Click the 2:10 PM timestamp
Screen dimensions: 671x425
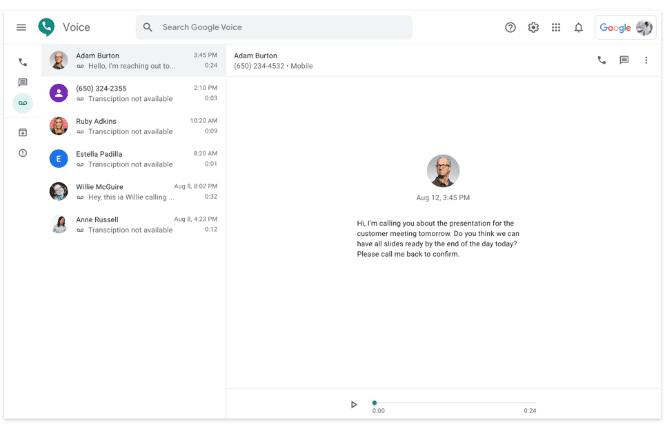coord(205,88)
